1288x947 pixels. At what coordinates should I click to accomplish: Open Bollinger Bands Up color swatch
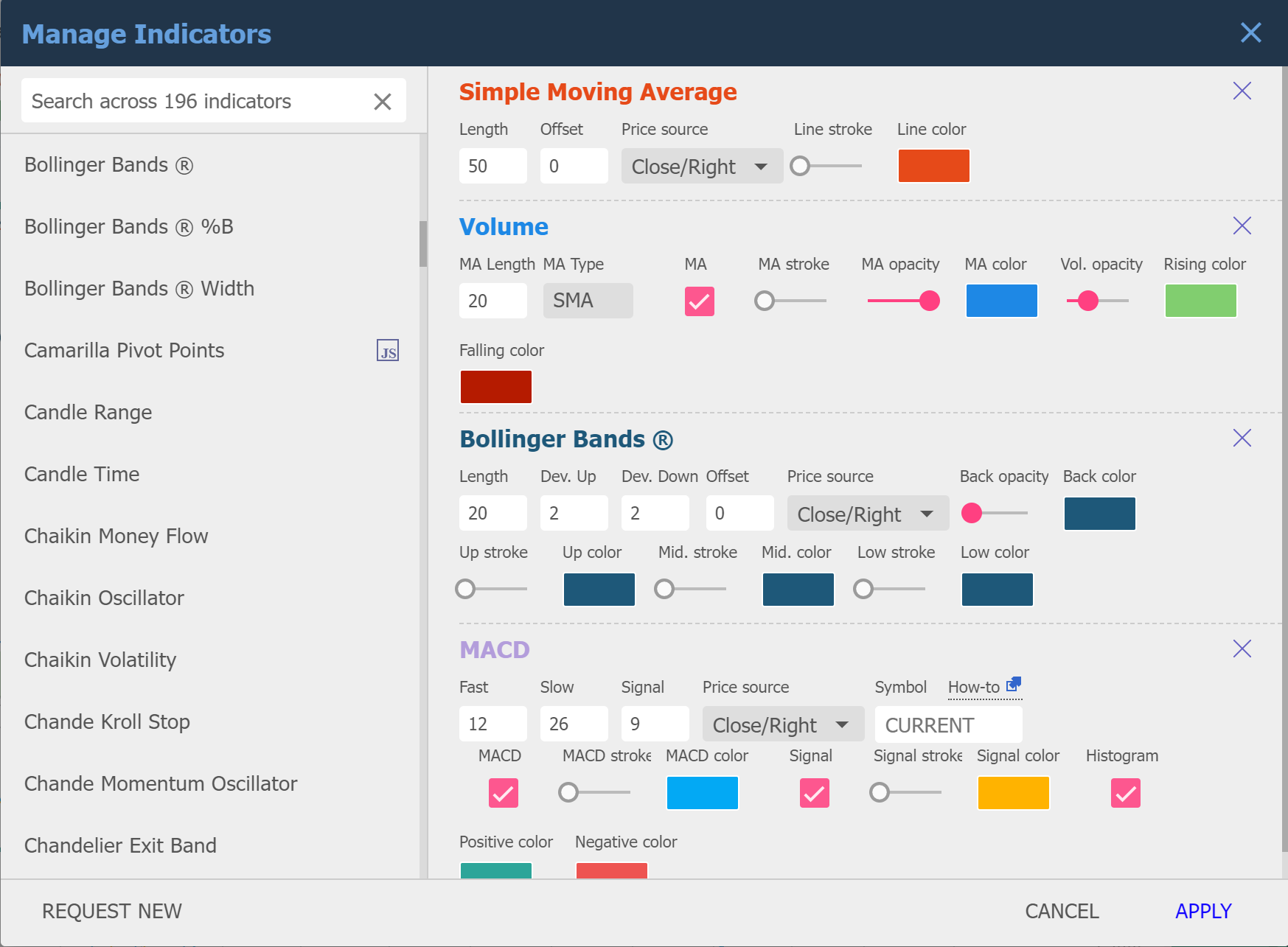[599, 590]
